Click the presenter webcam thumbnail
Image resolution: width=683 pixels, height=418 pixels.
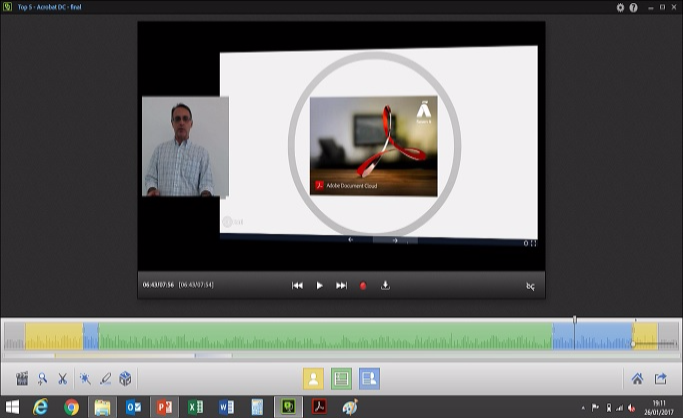click(x=185, y=146)
